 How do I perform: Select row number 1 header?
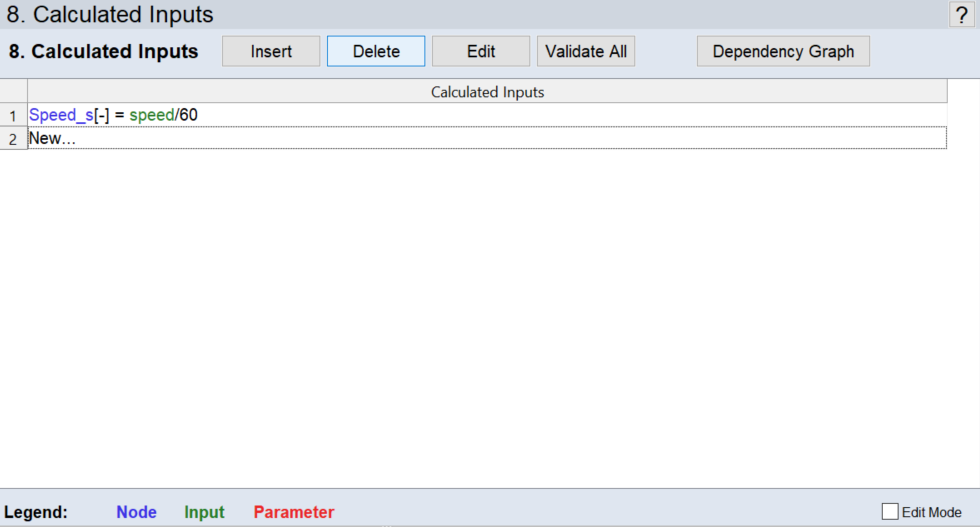13,116
